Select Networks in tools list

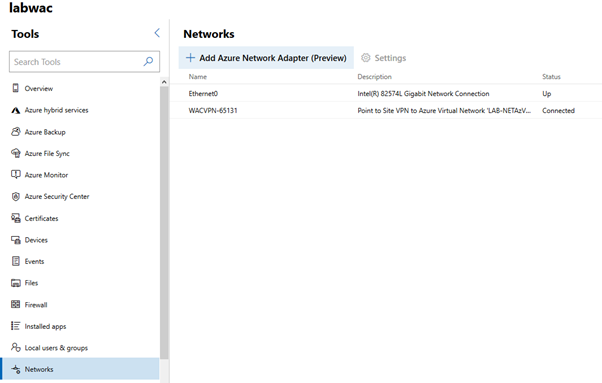coord(80,369)
